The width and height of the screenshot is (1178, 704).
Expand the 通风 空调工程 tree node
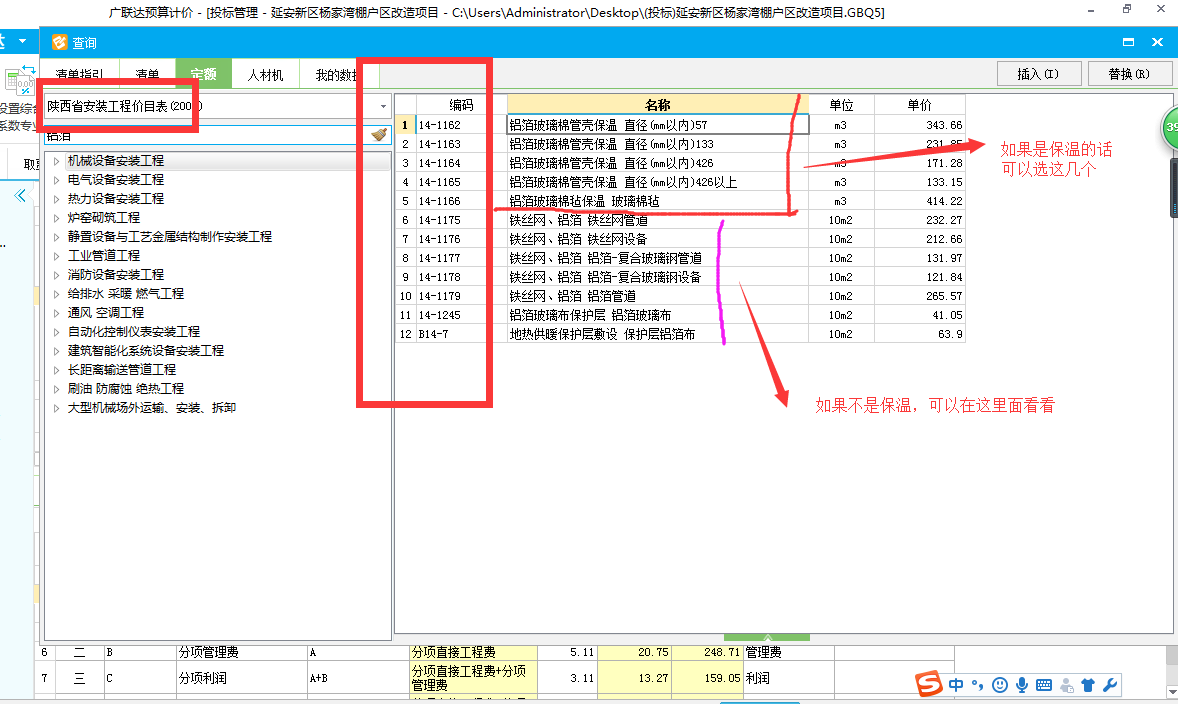56,313
